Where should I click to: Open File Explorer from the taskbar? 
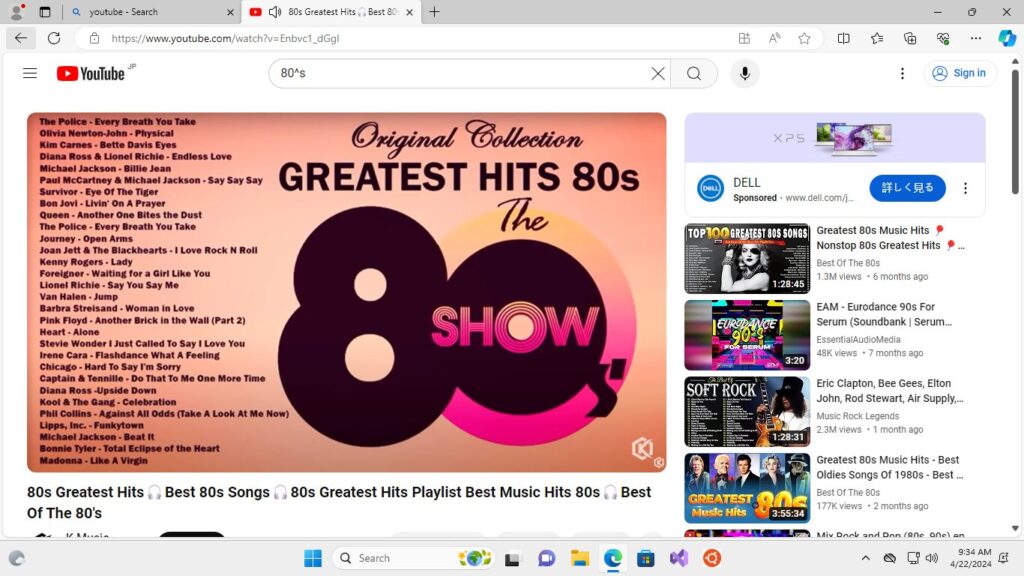[x=579, y=558]
